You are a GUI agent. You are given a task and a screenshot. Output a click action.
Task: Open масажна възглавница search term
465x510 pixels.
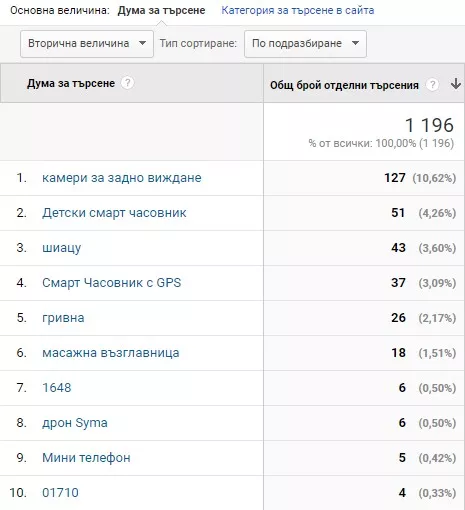(x=111, y=353)
